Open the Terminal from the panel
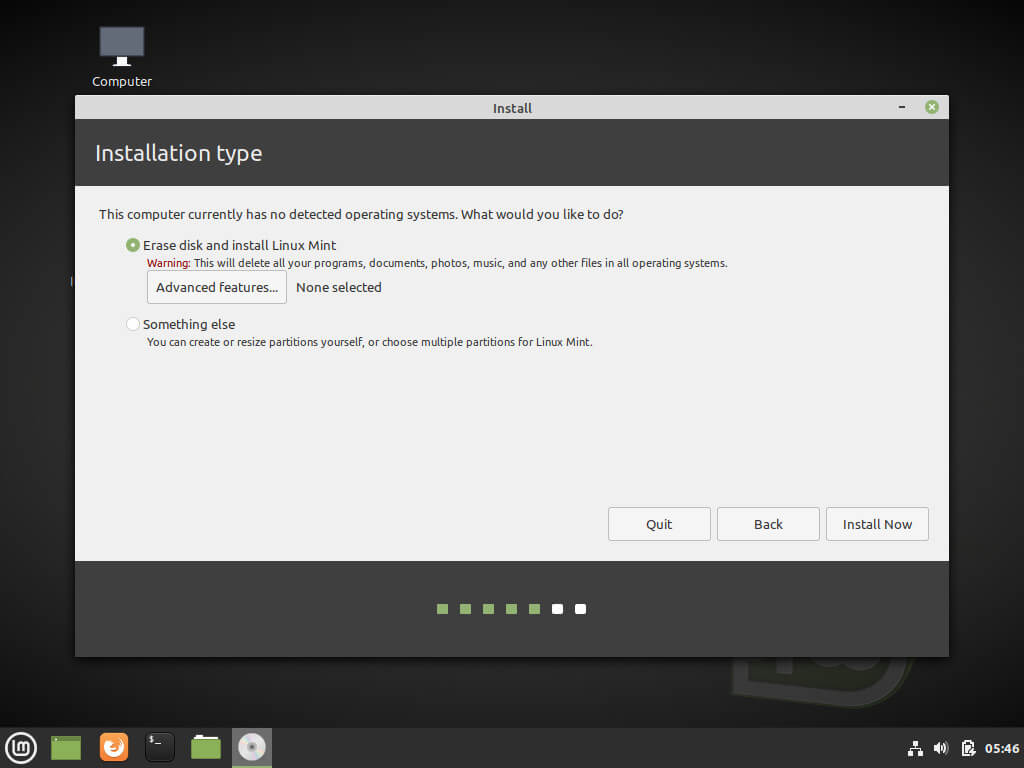Screen dimensions: 1024x768 coord(160,747)
